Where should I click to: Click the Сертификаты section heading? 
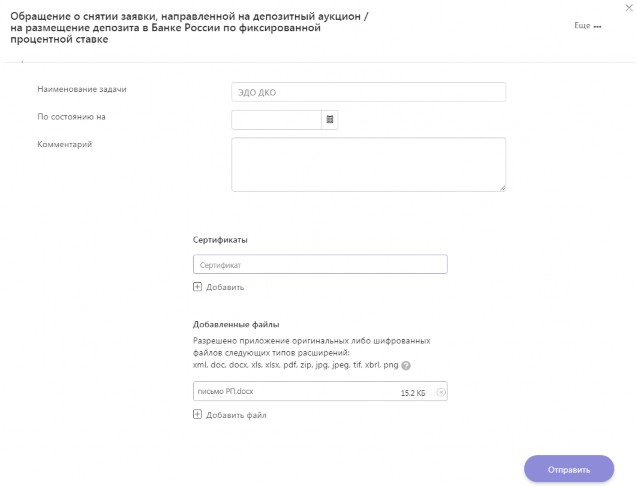click(x=220, y=240)
